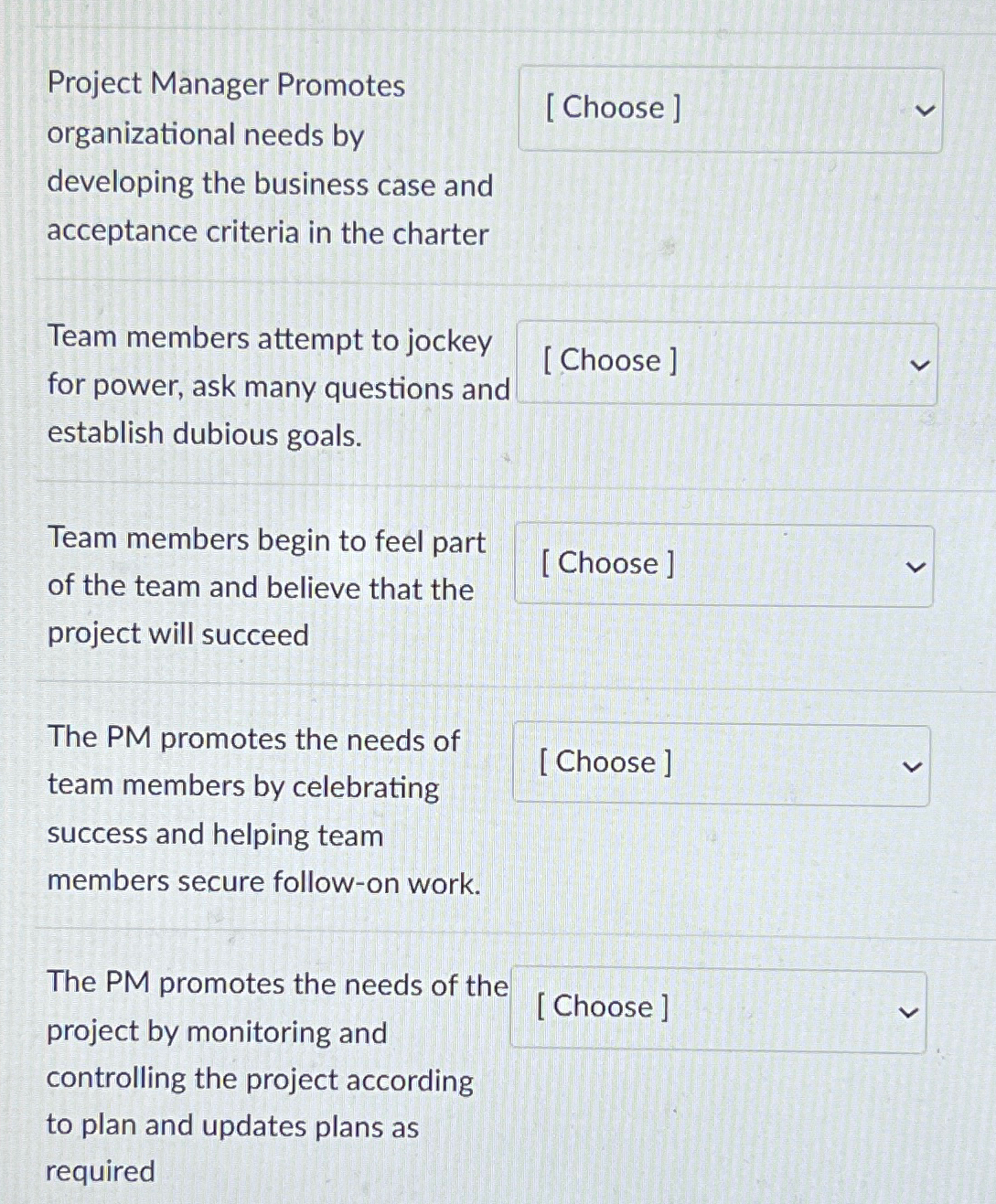Open the dropdown beside celebrating success statement
The width and height of the screenshot is (996, 1204).
[720, 763]
